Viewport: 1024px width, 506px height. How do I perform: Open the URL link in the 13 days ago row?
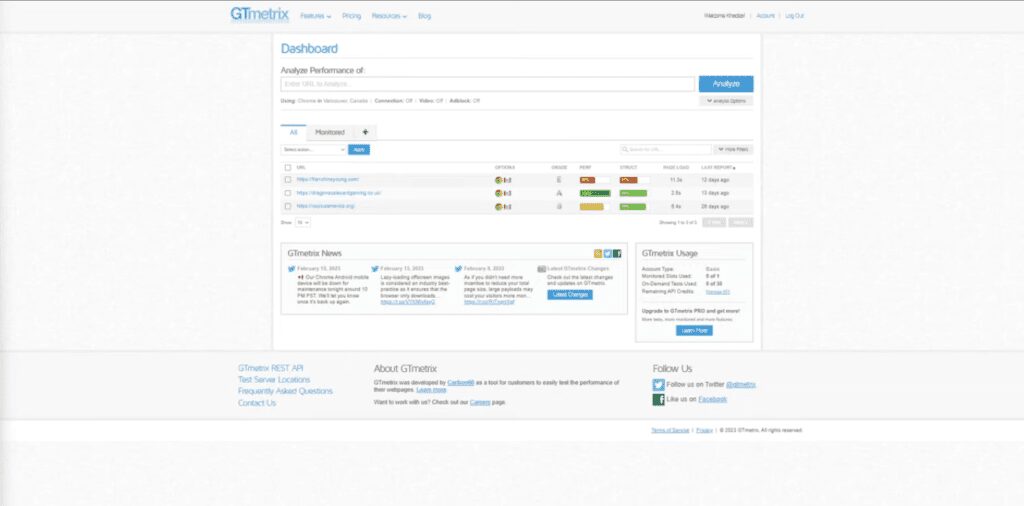pyautogui.click(x=338, y=193)
